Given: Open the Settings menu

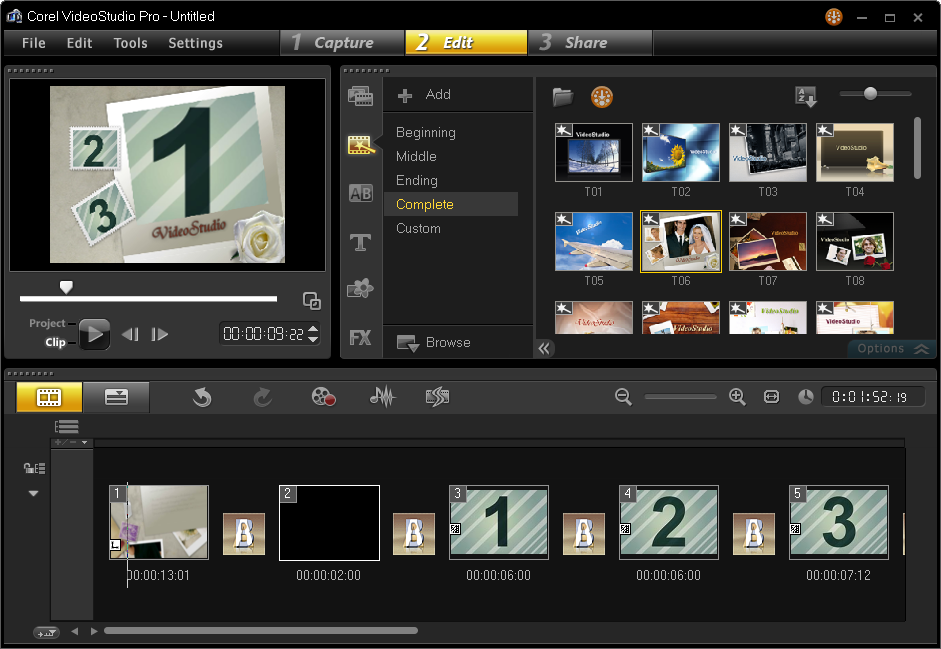Looking at the screenshot, I should click(195, 43).
